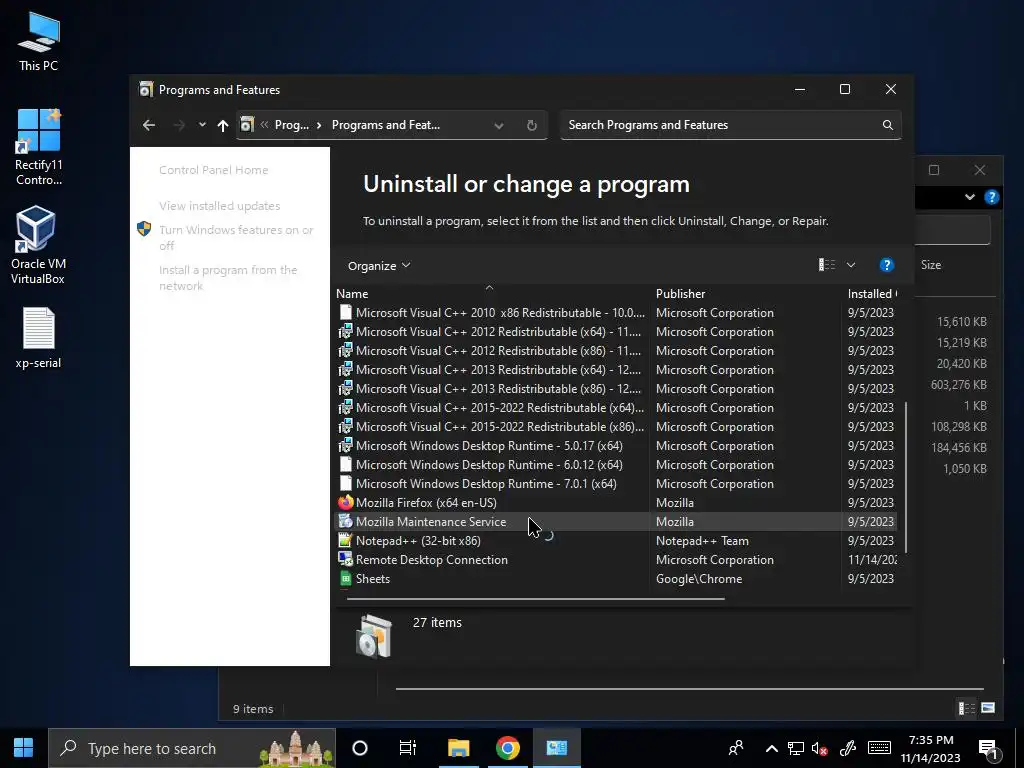This screenshot has width=1024, height=768.
Task: Show hidden system tray icons
Action: click(x=771, y=748)
